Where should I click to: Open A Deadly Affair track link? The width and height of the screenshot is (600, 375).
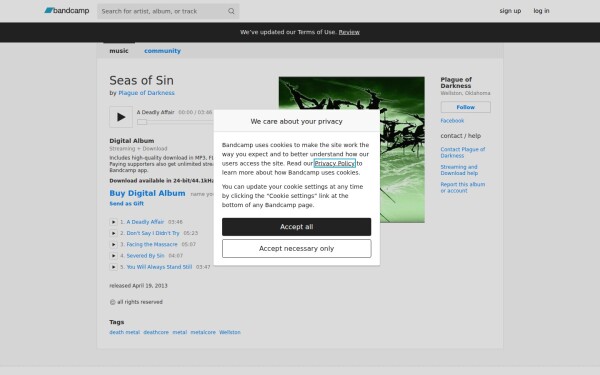coord(145,222)
